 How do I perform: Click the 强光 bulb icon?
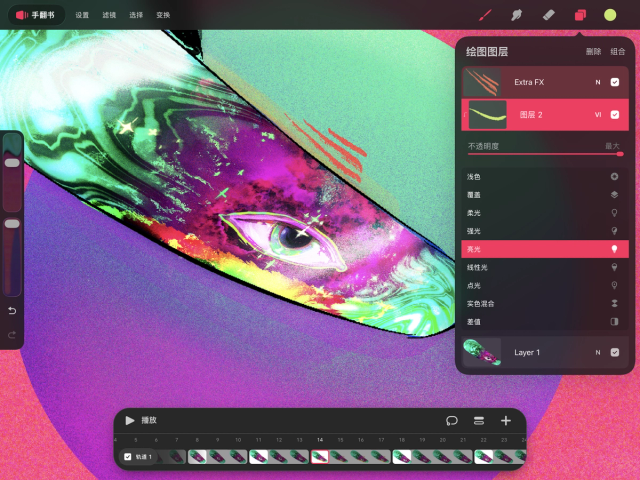614,231
